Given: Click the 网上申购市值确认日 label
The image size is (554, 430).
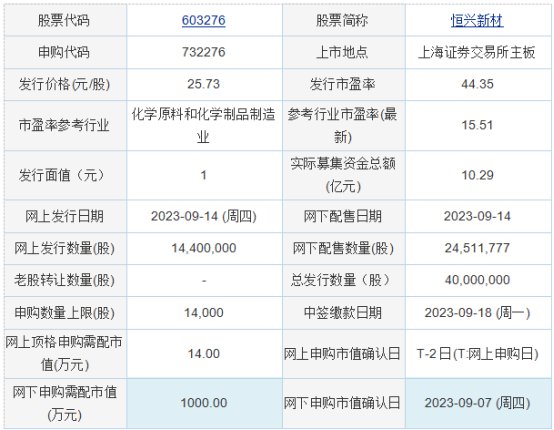Looking at the screenshot, I should 342,353.
